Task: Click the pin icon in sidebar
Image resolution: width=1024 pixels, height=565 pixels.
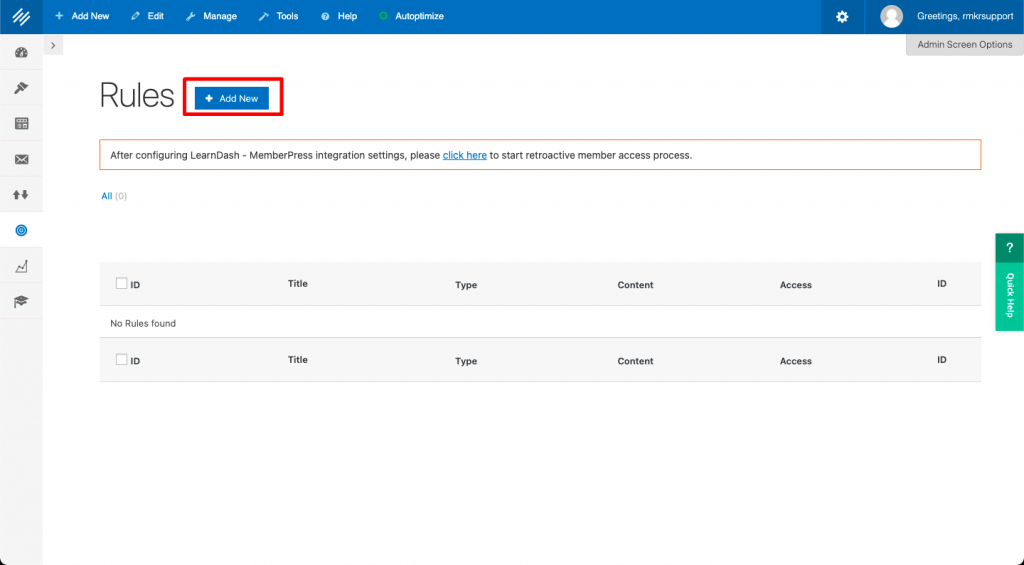Action: (x=21, y=88)
